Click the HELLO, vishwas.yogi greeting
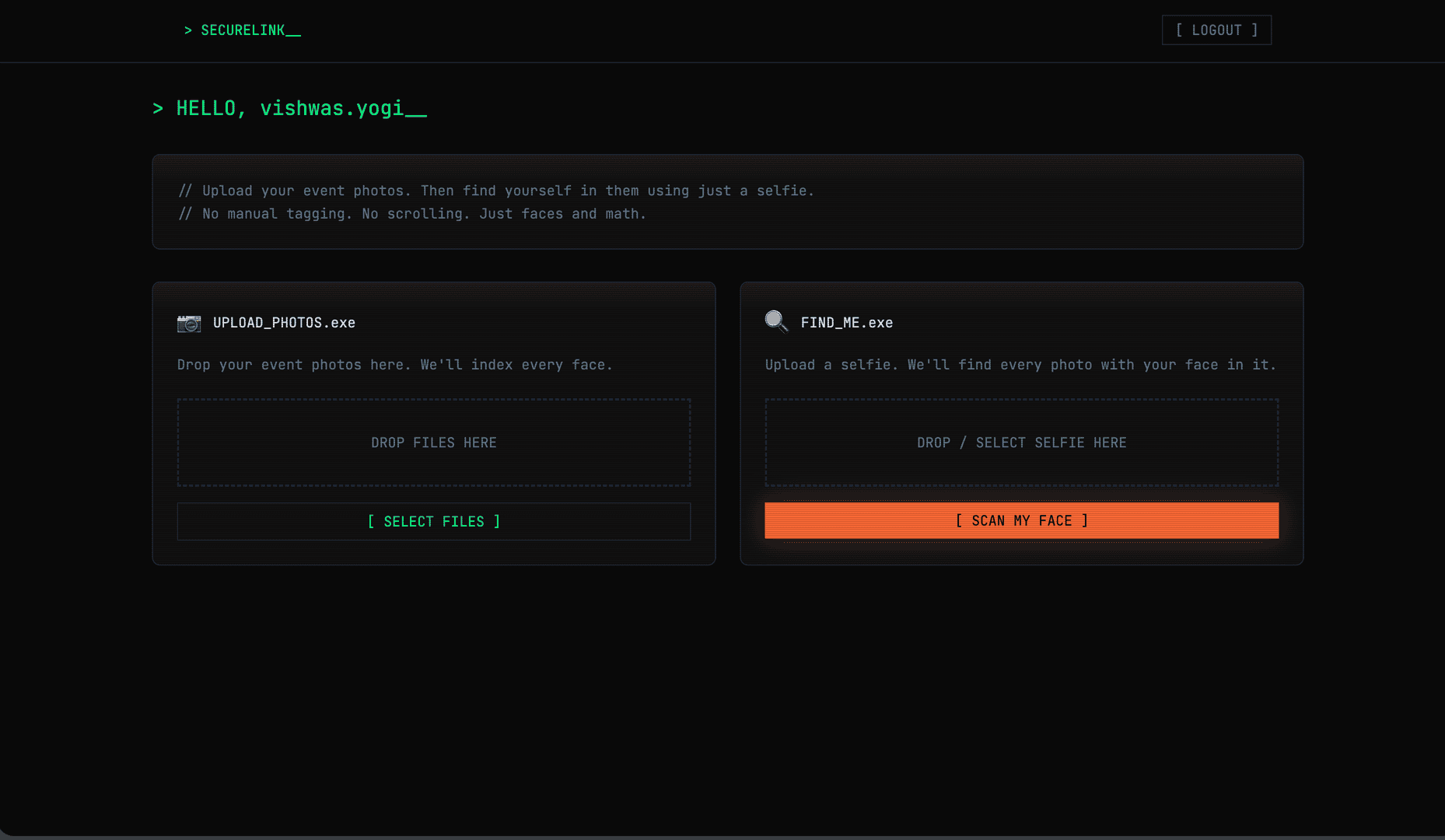The height and width of the screenshot is (840, 1445). pos(290,108)
